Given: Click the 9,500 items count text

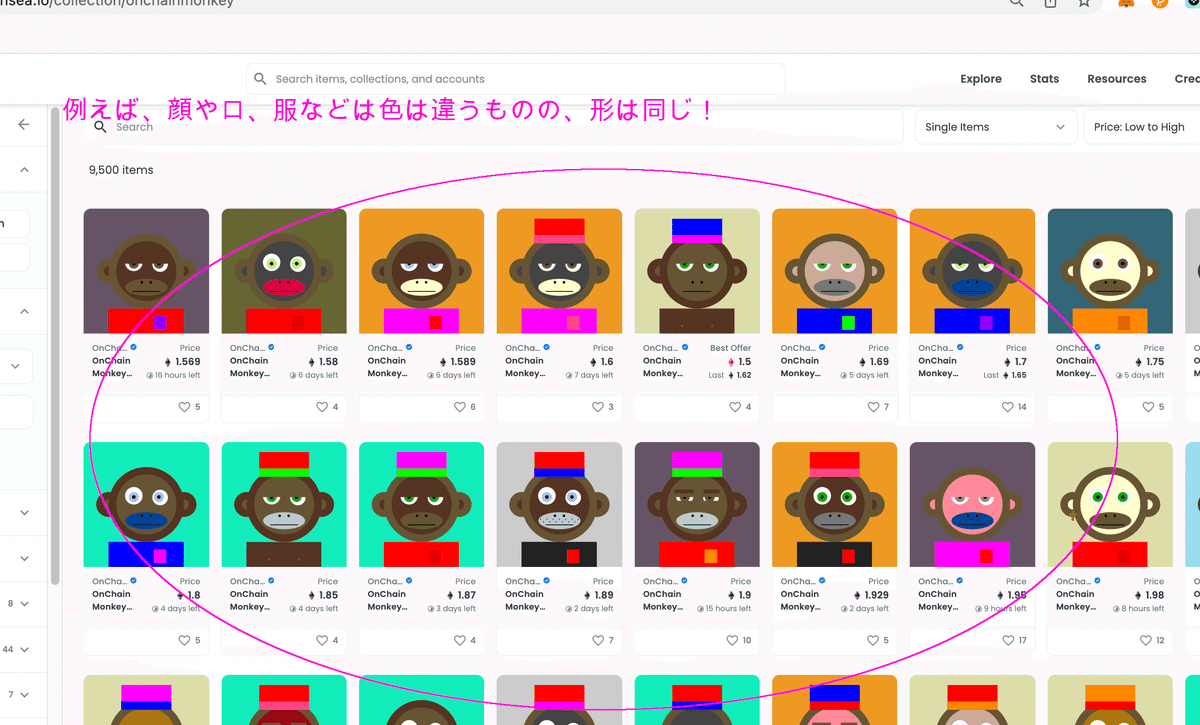Looking at the screenshot, I should [x=121, y=170].
